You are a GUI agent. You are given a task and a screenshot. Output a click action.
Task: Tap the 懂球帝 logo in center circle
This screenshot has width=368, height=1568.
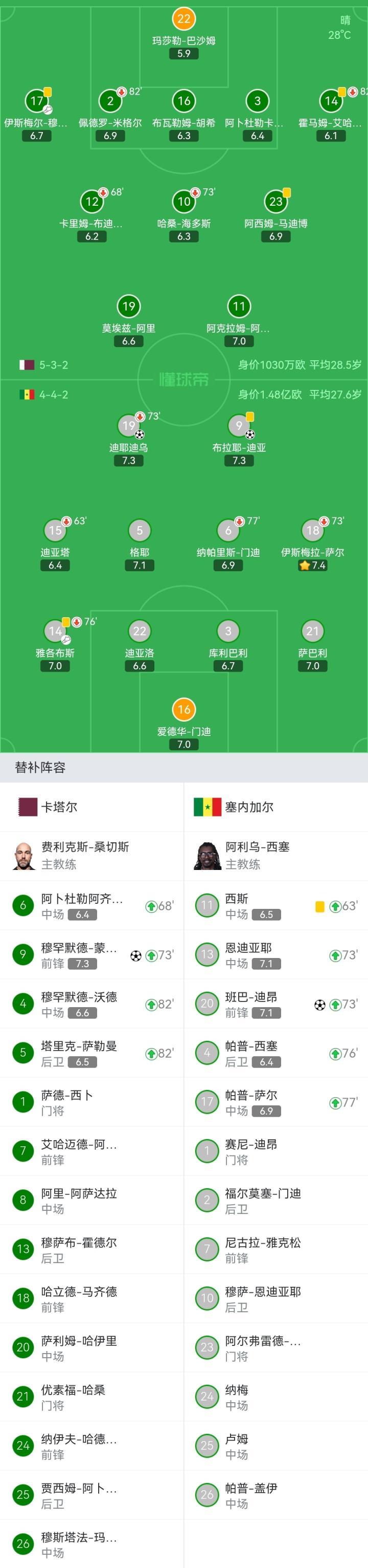pos(183,380)
